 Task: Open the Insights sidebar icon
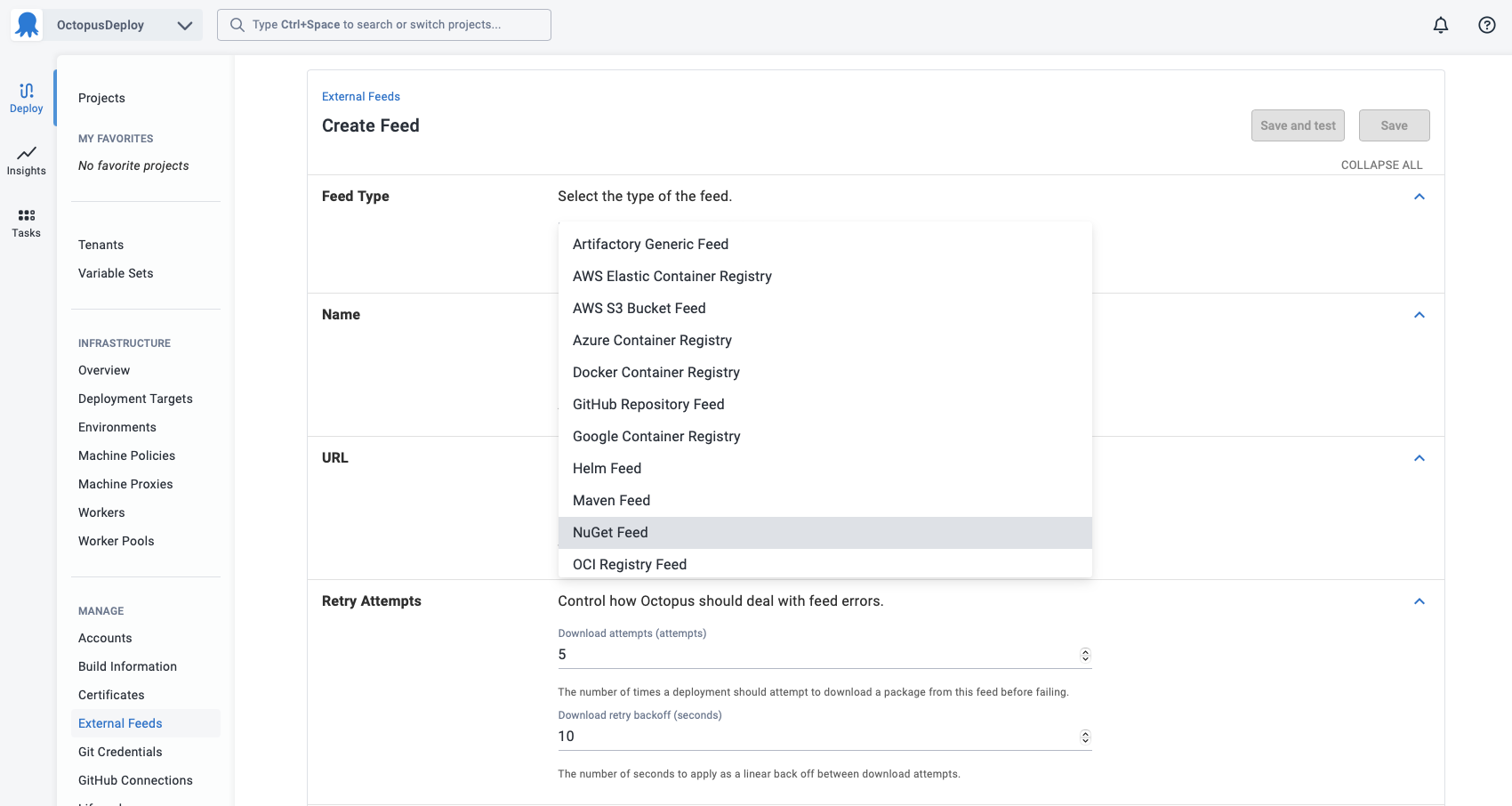27,160
